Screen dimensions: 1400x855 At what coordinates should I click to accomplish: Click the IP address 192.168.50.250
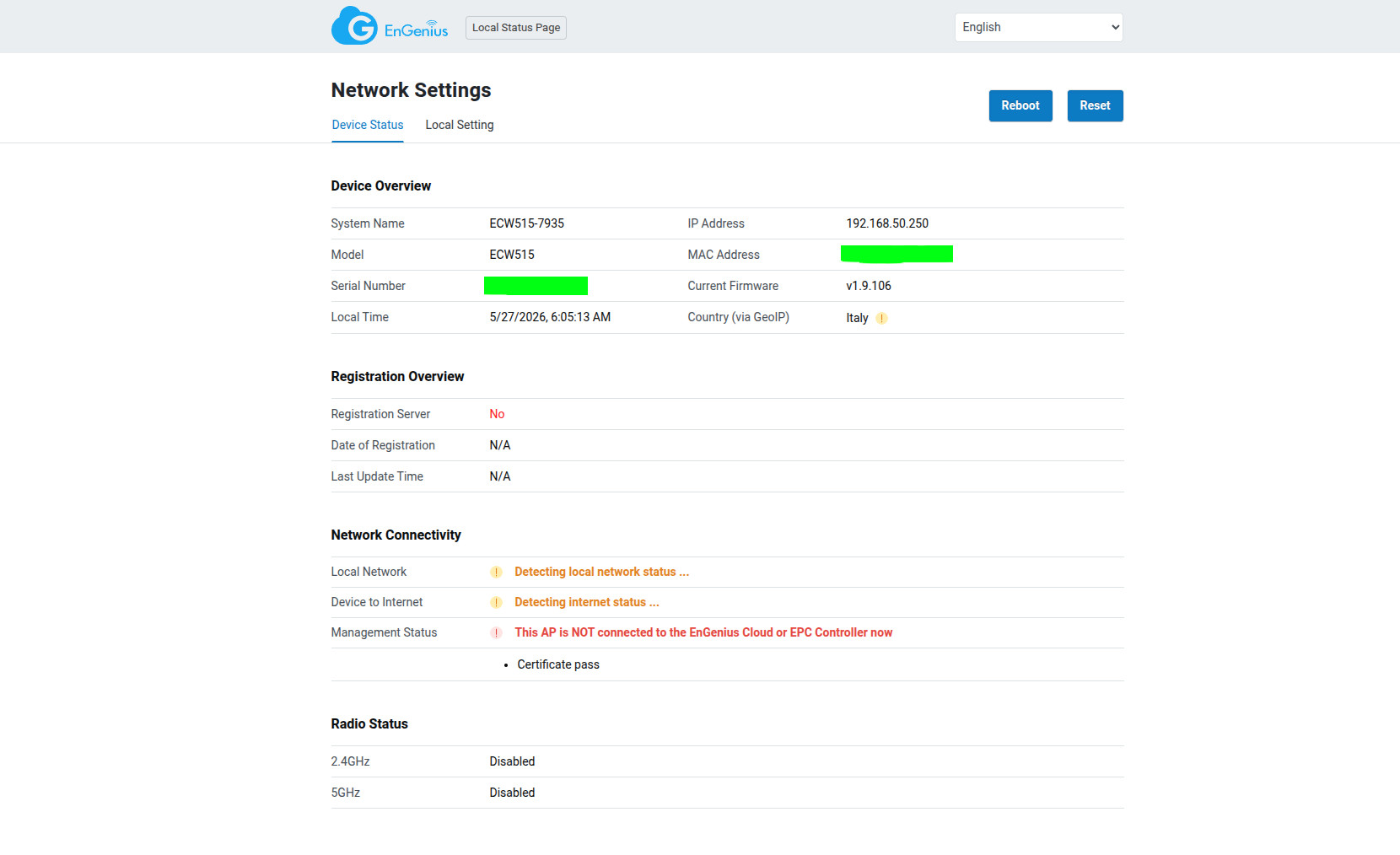[x=887, y=223]
